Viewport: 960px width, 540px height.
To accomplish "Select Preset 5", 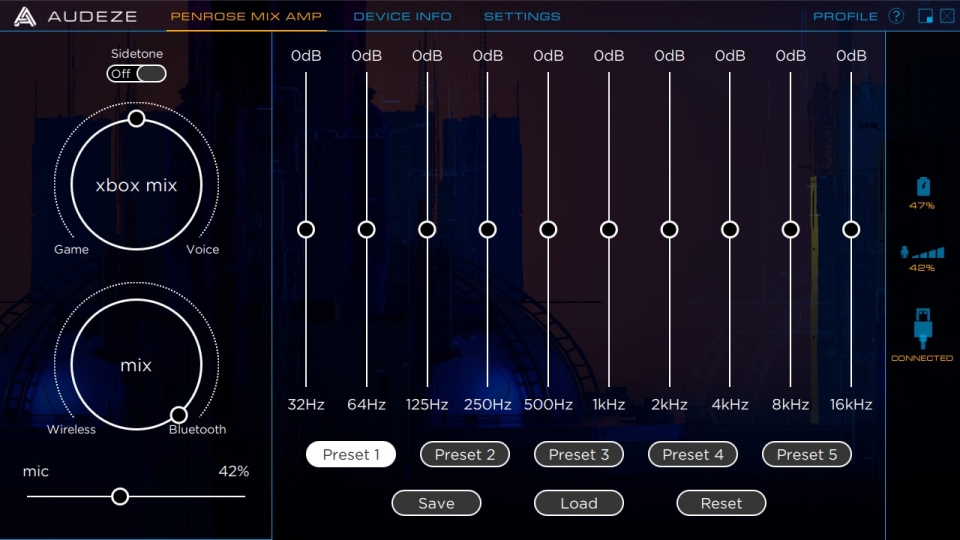I will [x=806, y=454].
